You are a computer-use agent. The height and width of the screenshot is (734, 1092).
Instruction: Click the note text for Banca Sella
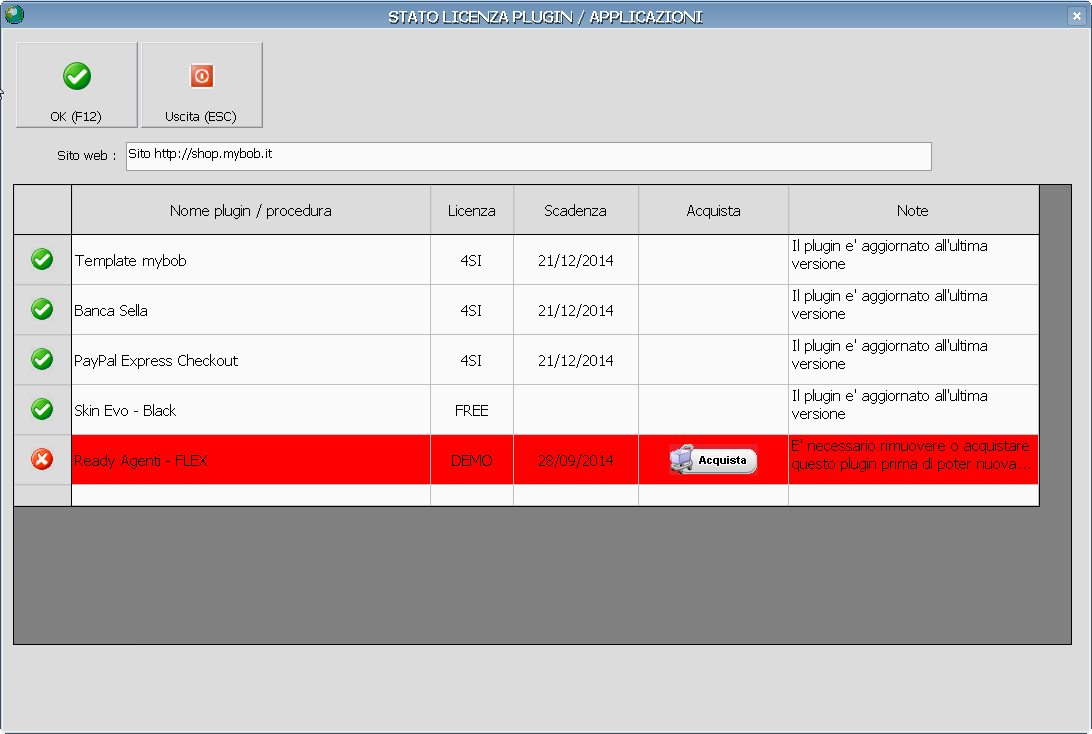[x=889, y=305]
